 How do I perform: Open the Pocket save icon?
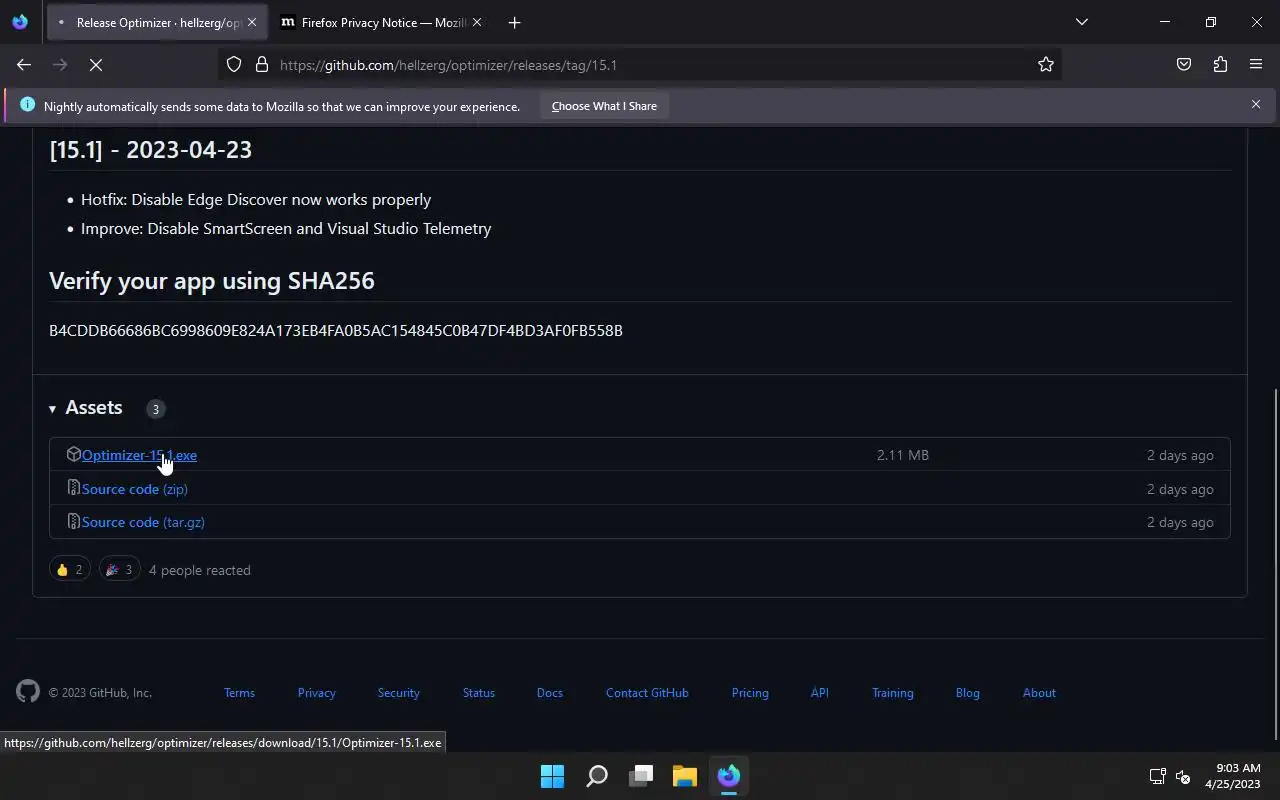point(1184,65)
